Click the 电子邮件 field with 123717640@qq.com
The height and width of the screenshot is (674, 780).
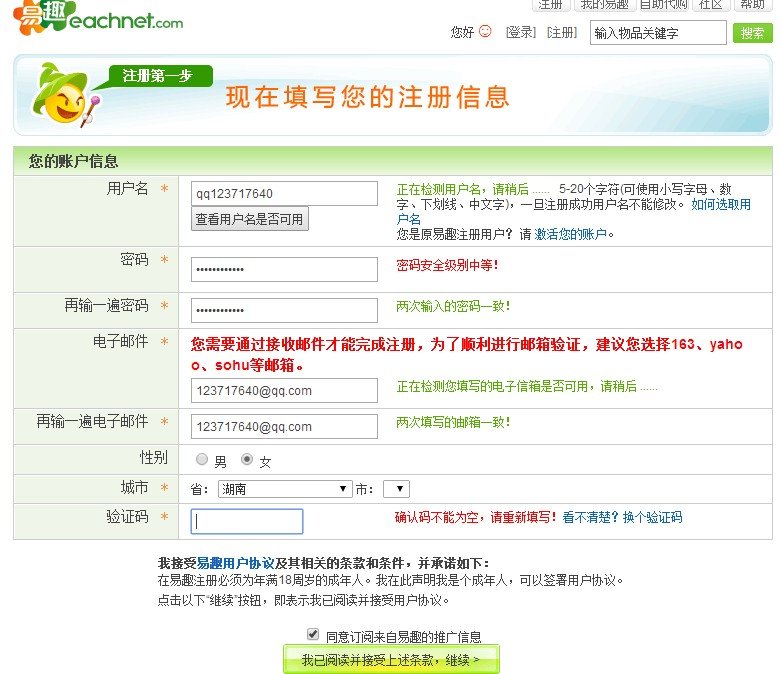click(x=284, y=390)
